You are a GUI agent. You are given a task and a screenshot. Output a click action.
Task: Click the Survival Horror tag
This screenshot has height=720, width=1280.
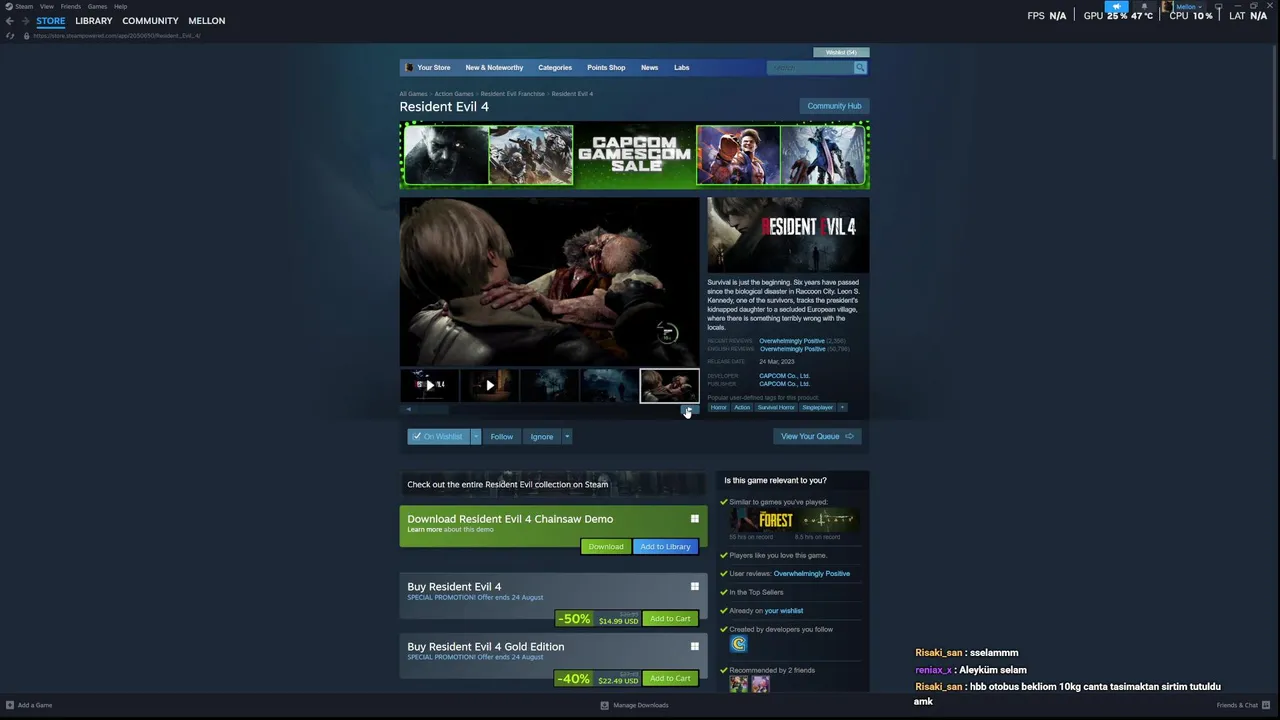pyautogui.click(x=776, y=407)
